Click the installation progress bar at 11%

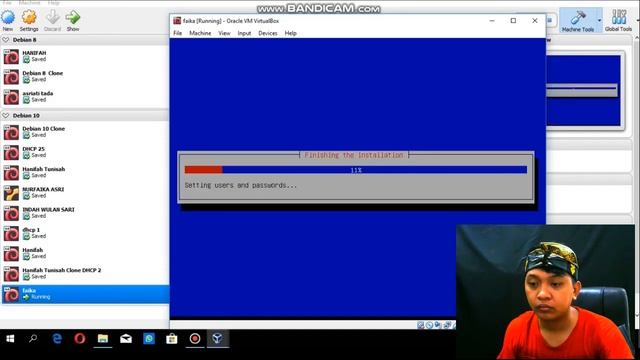point(356,170)
